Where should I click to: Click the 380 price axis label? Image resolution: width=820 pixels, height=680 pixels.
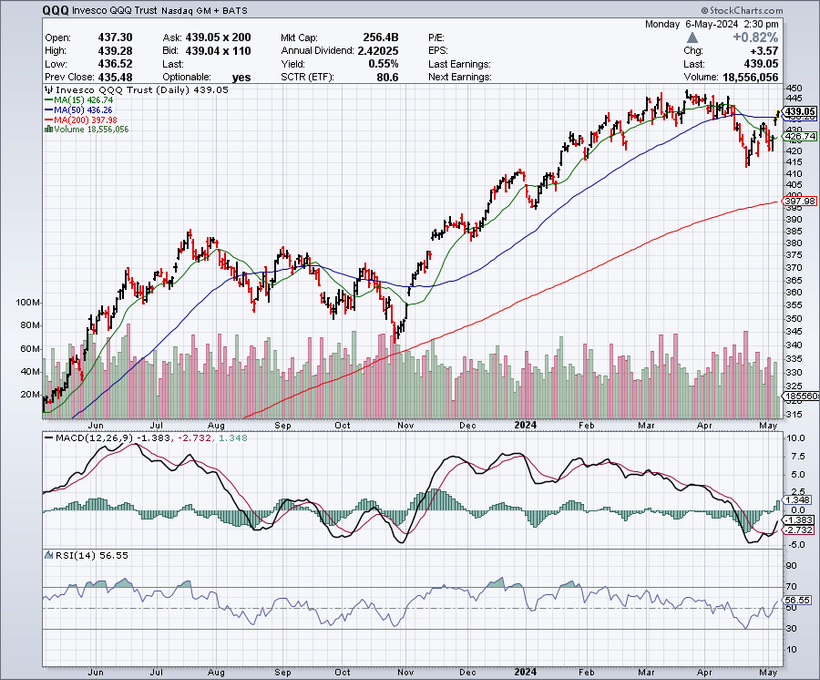[794, 243]
